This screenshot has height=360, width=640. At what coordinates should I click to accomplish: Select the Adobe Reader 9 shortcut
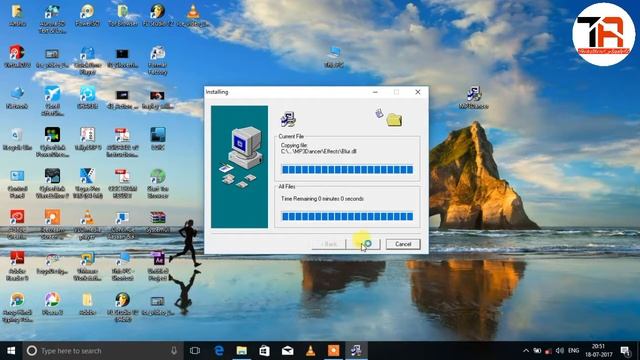click(x=17, y=266)
